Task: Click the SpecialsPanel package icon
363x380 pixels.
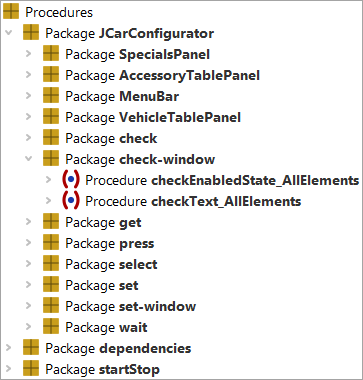Action: [51, 54]
